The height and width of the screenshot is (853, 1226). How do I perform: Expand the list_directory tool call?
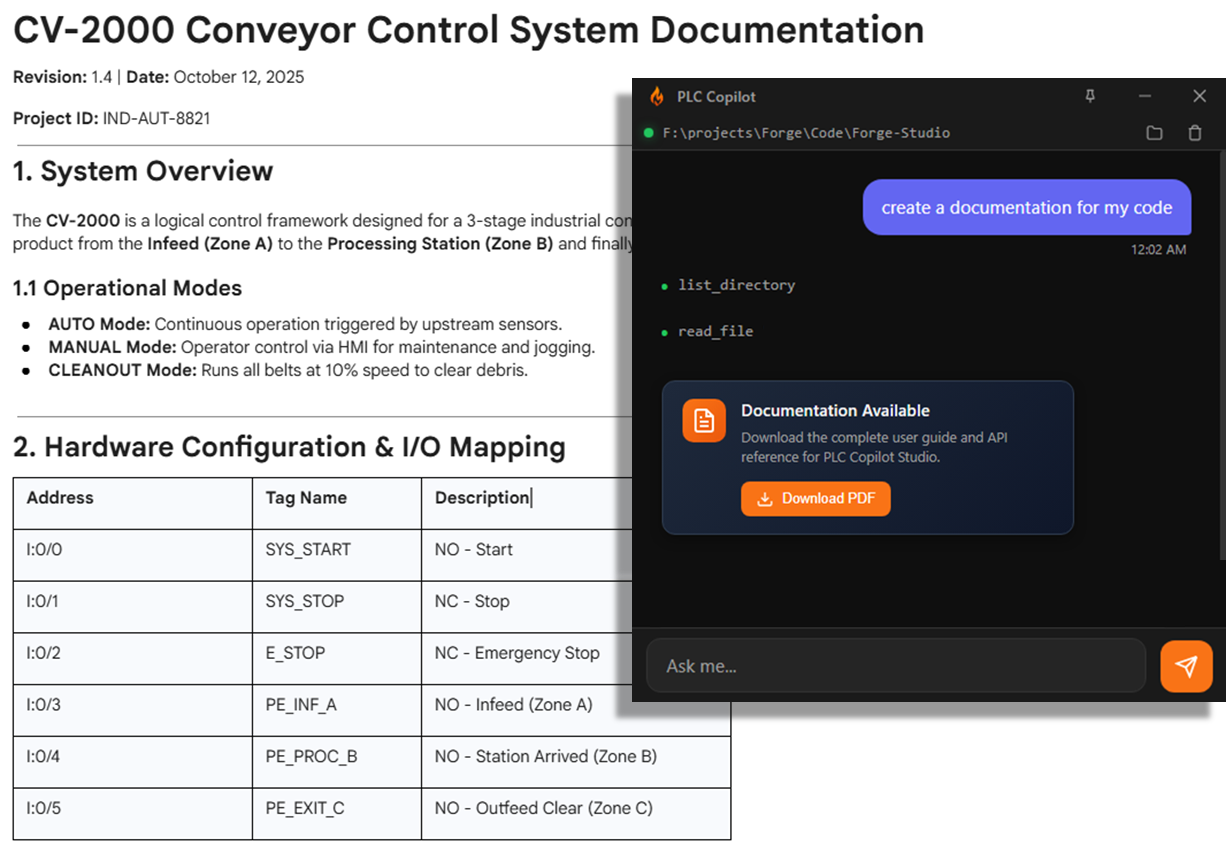pyautogui.click(x=736, y=285)
